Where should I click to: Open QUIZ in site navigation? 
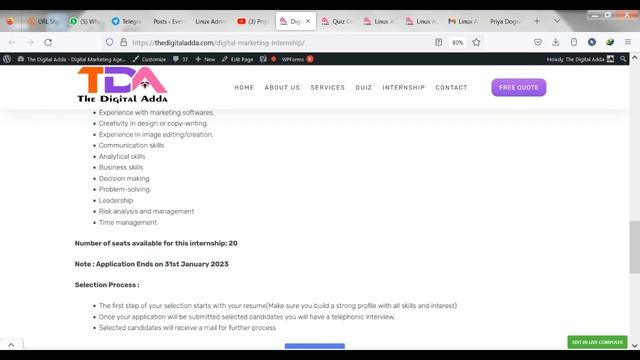[363, 87]
